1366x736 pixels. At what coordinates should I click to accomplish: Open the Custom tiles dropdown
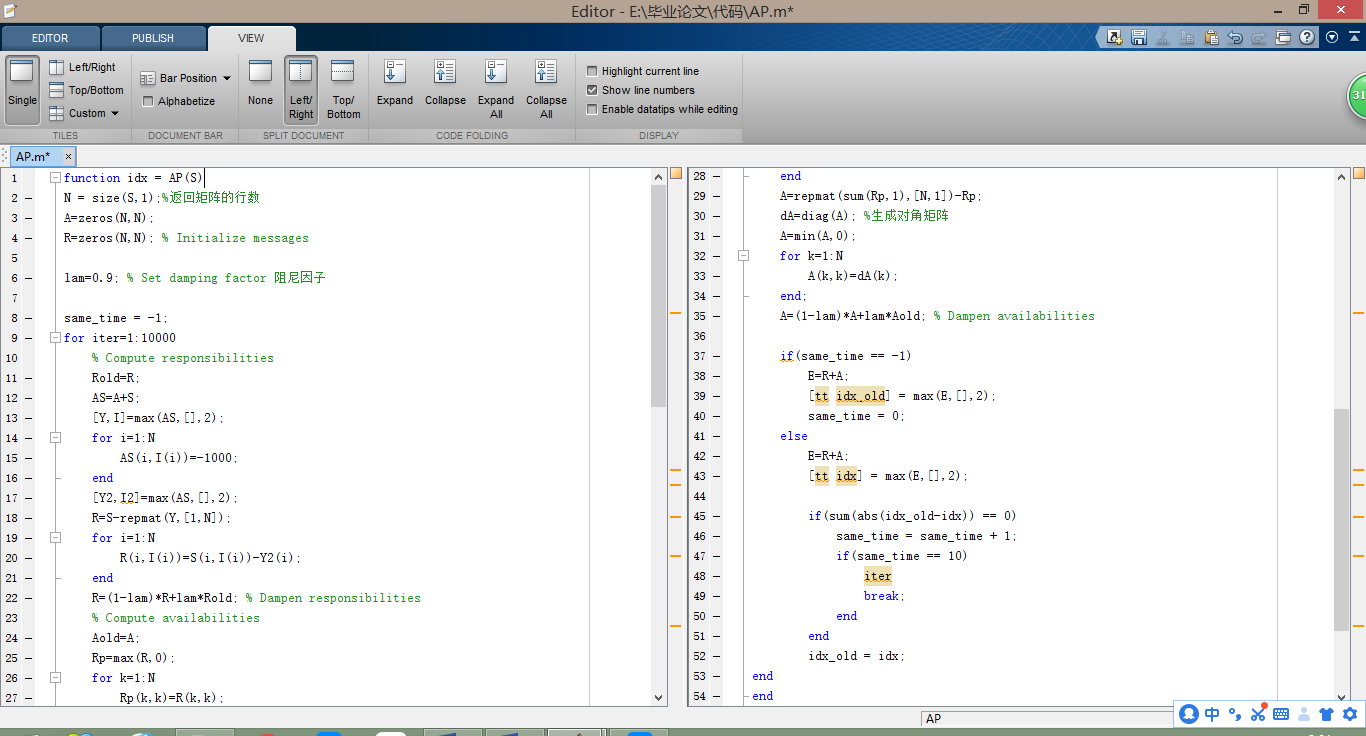click(85, 114)
